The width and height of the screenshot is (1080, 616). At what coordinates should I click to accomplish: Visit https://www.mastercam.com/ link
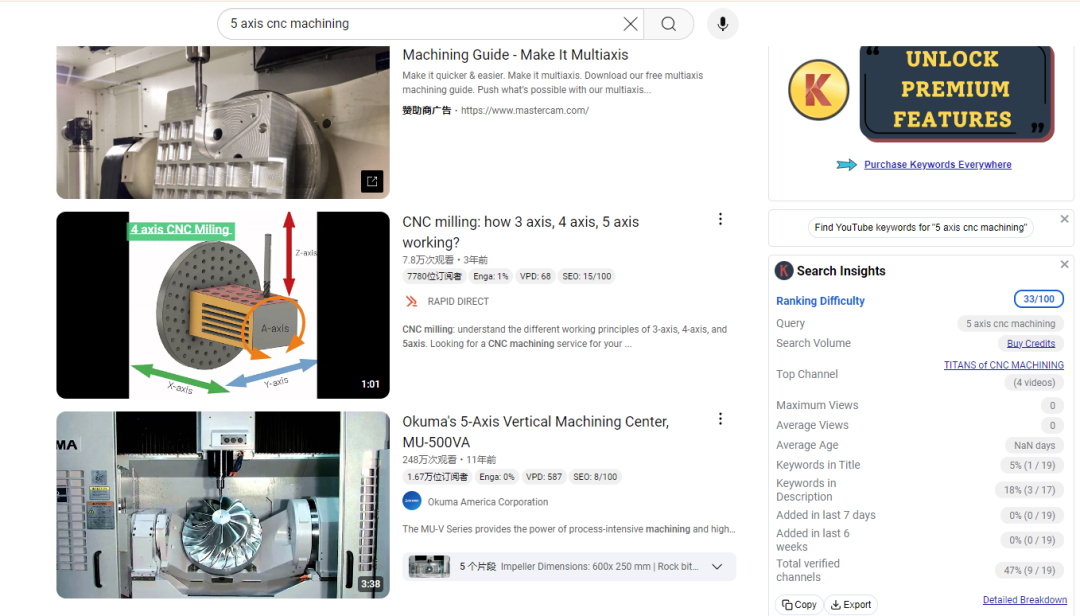(525, 110)
